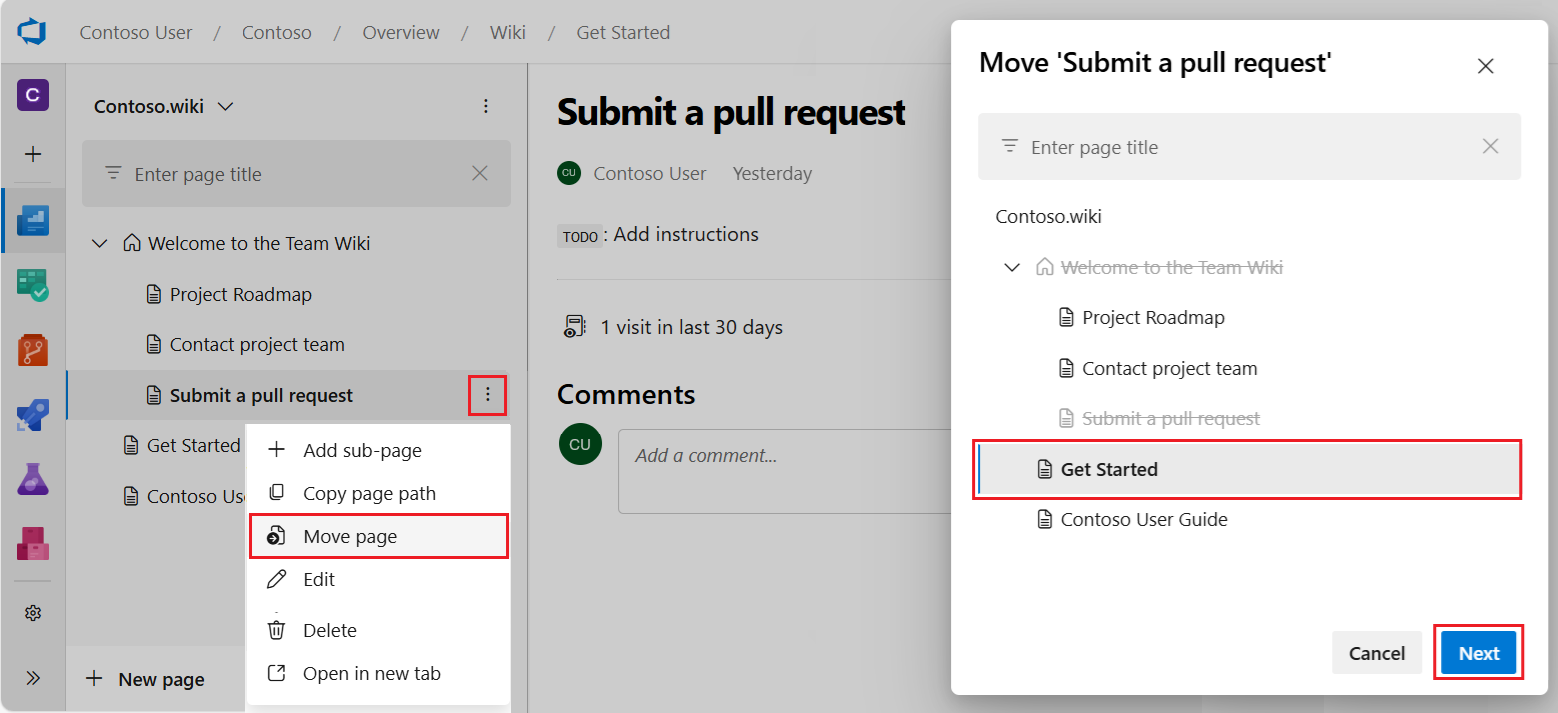Select the Contoso project avatar icon

pyautogui.click(x=33, y=95)
